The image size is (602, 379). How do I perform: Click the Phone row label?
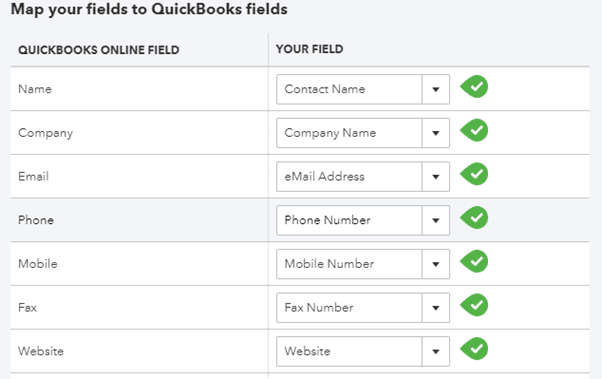36,220
